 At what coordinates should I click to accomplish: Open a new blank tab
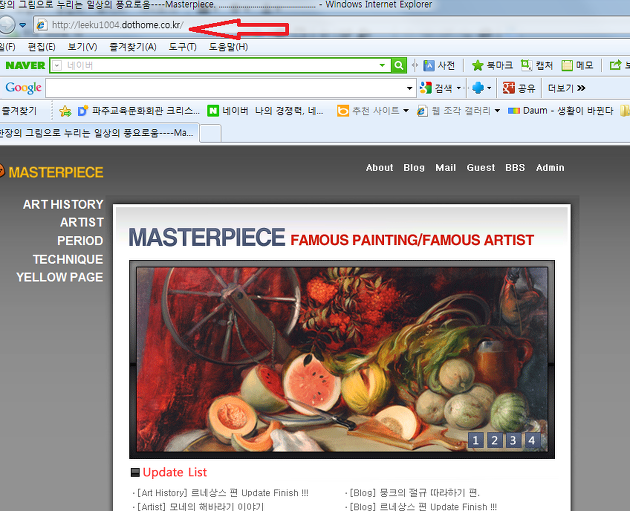(210, 133)
